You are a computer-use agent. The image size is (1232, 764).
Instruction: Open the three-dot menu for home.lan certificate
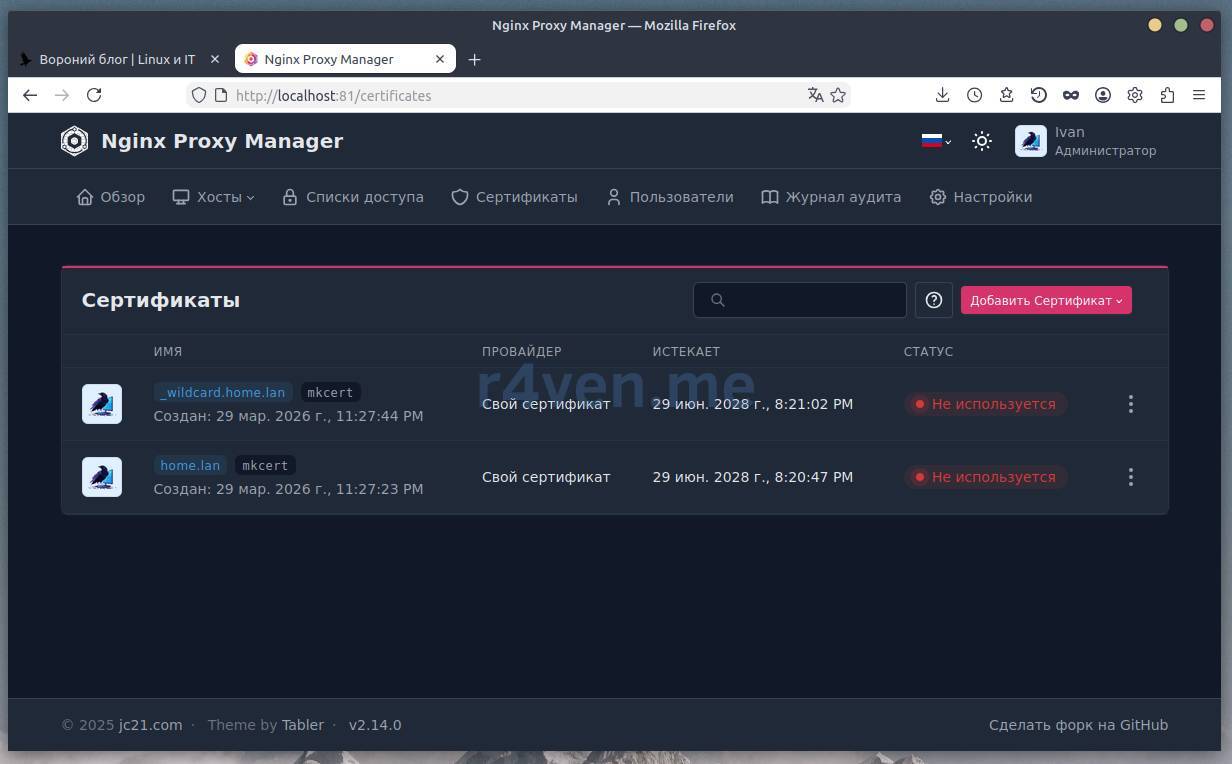click(x=1130, y=477)
